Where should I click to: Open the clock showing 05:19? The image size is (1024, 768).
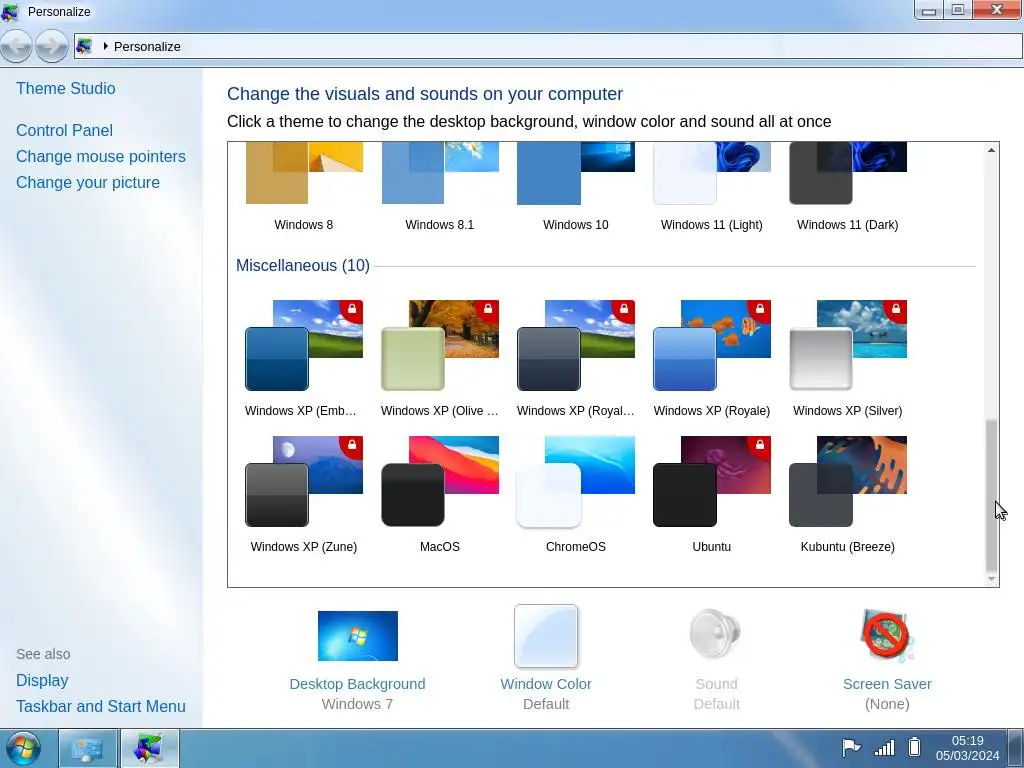(x=967, y=748)
